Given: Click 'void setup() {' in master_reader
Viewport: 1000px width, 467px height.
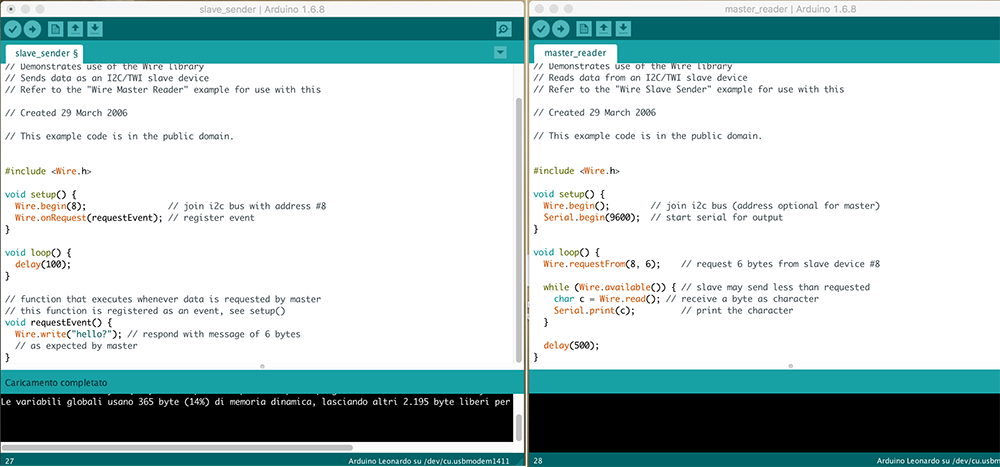Looking at the screenshot, I should 568,194.
